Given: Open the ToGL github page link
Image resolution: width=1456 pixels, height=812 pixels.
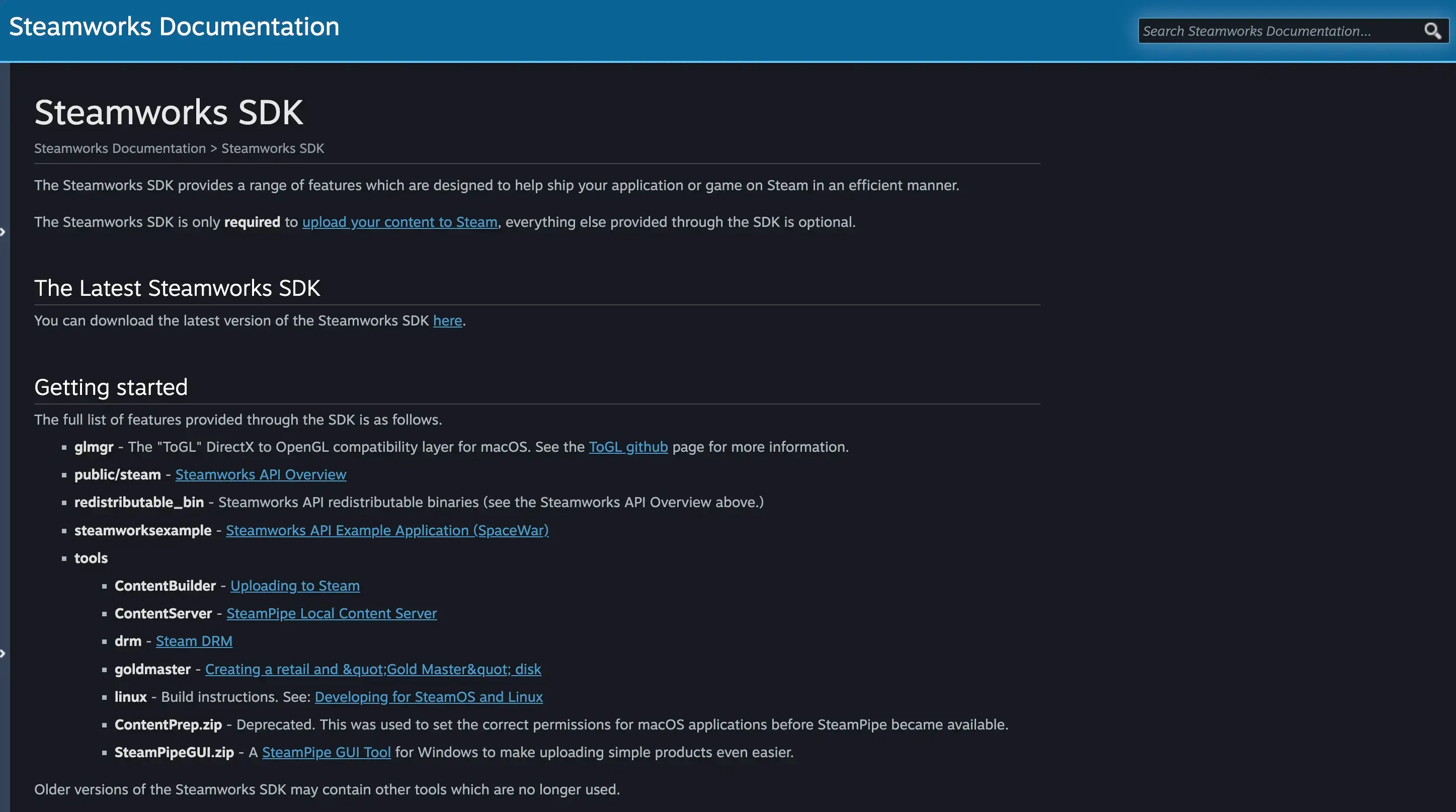Looking at the screenshot, I should pyautogui.click(x=628, y=446).
